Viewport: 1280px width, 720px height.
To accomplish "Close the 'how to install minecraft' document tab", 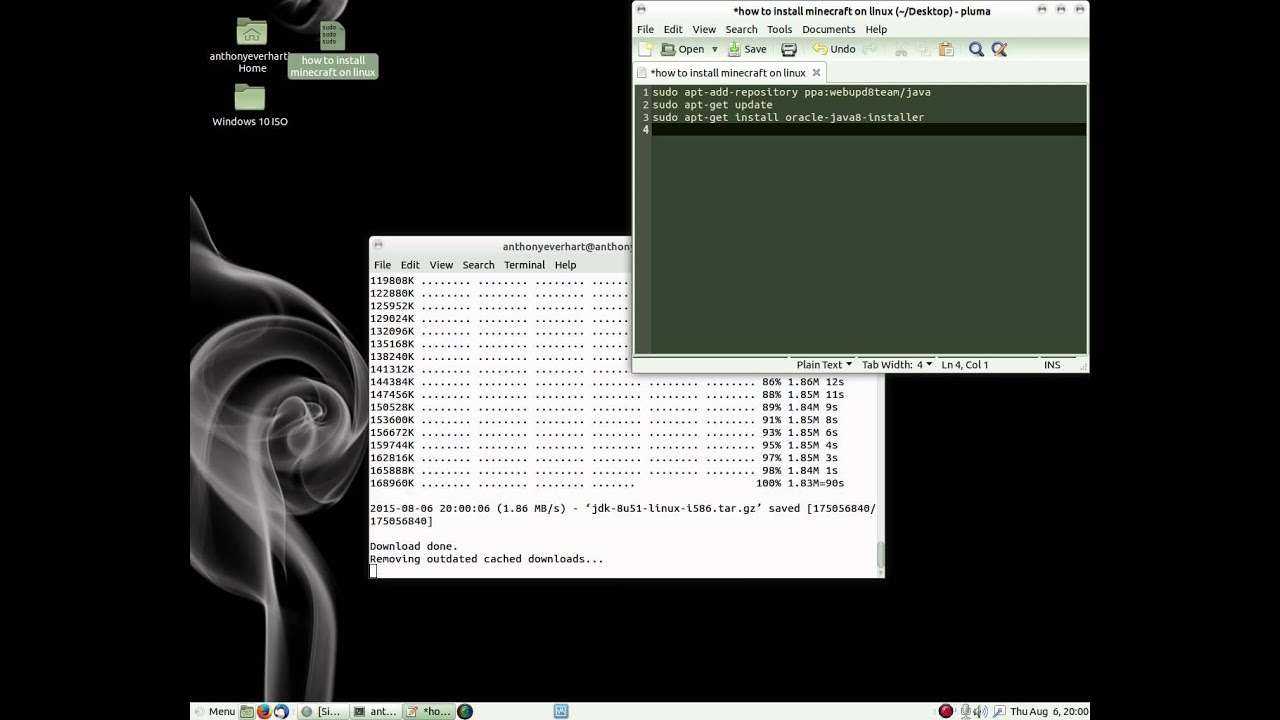I will pyautogui.click(x=816, y=72).
